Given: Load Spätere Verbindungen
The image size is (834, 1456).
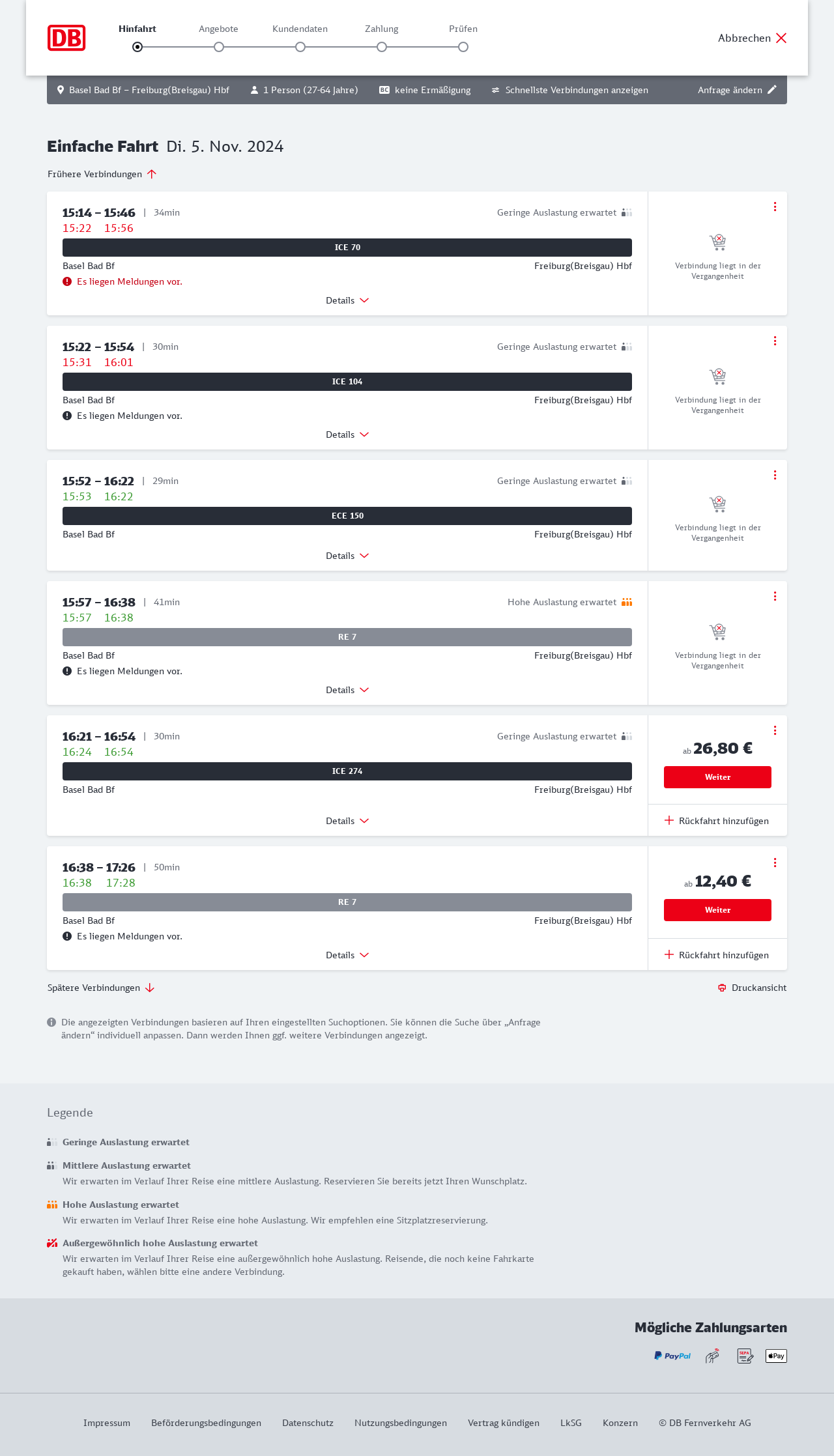Looking at the screenshot, I should pos(101,988).
